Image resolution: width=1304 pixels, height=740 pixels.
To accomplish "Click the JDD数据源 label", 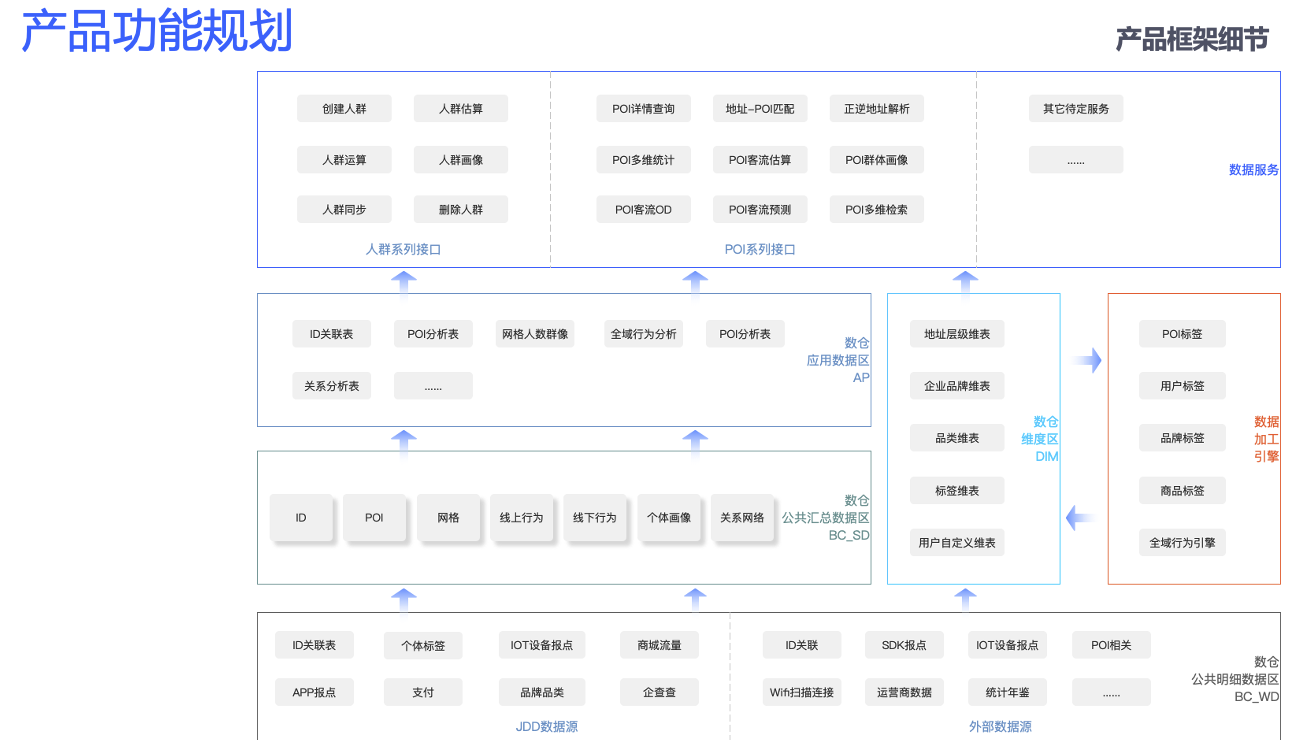I will click(x=547, y=727).
